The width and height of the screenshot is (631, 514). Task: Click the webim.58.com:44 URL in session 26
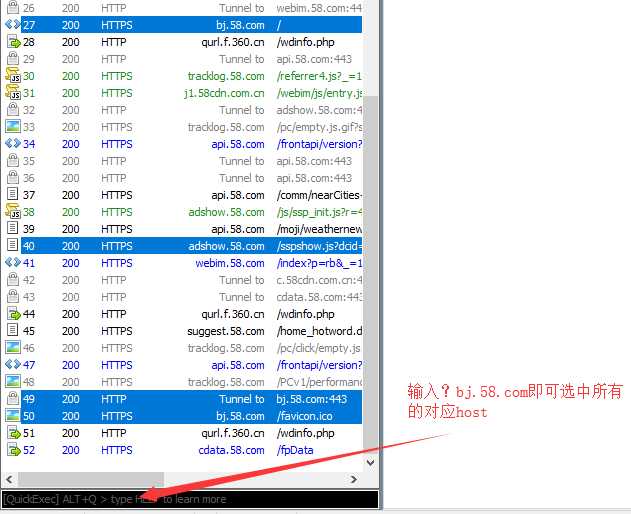tap(319, 8)
